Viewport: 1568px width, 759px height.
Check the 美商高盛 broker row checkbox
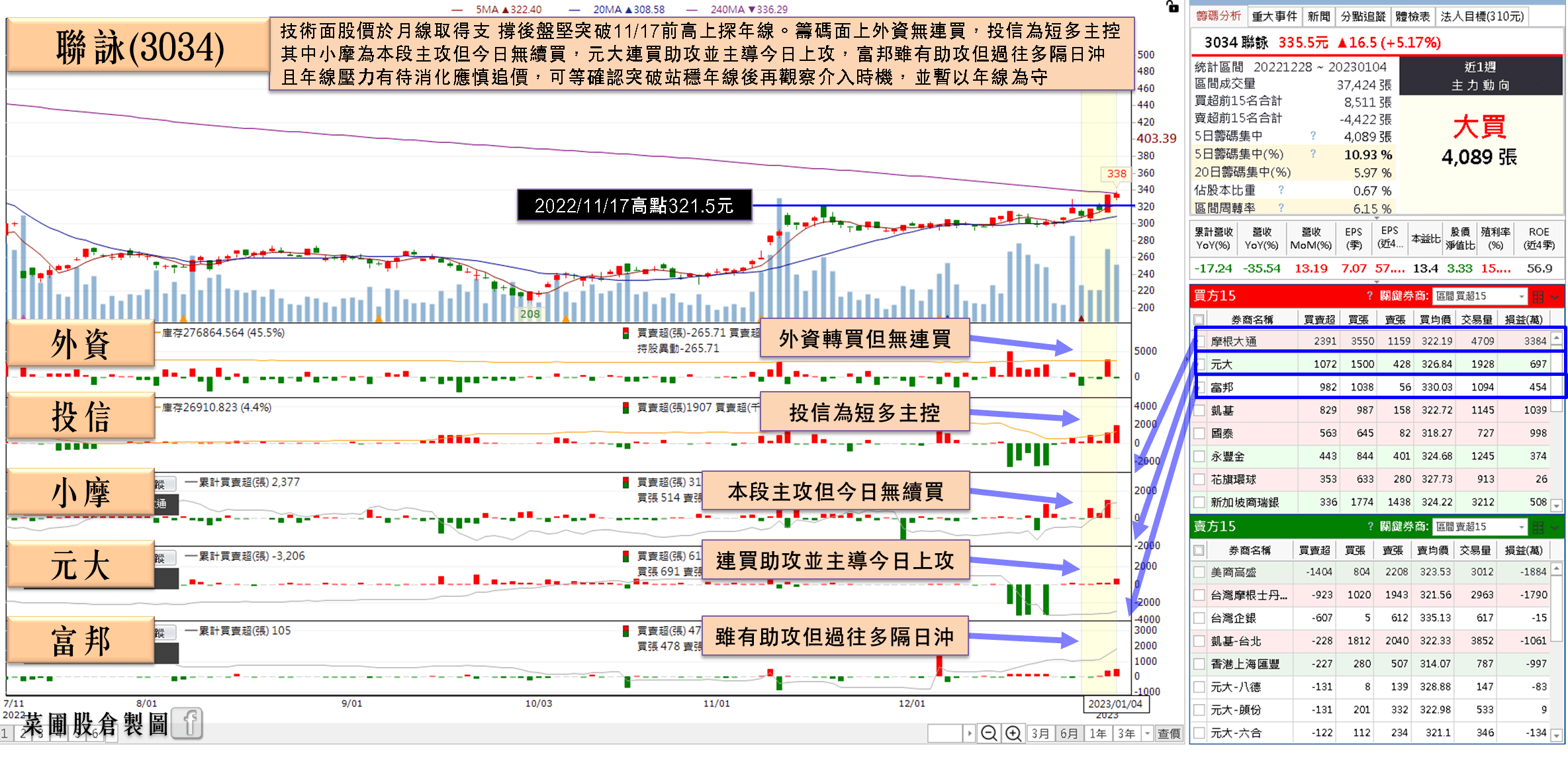[x=1199, y=572]
